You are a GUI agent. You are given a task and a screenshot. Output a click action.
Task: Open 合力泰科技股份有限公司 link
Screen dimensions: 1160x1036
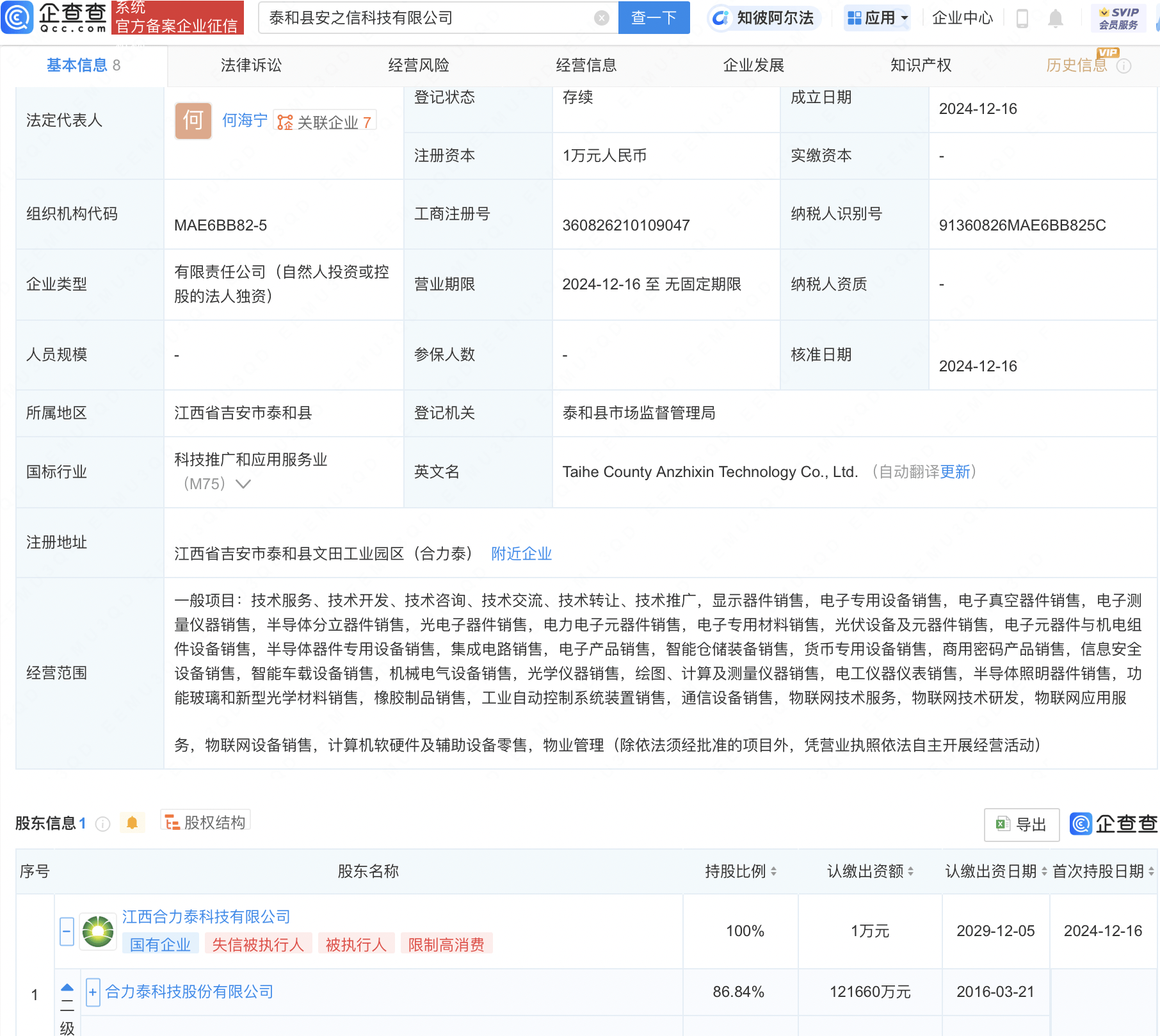[189, 992]
